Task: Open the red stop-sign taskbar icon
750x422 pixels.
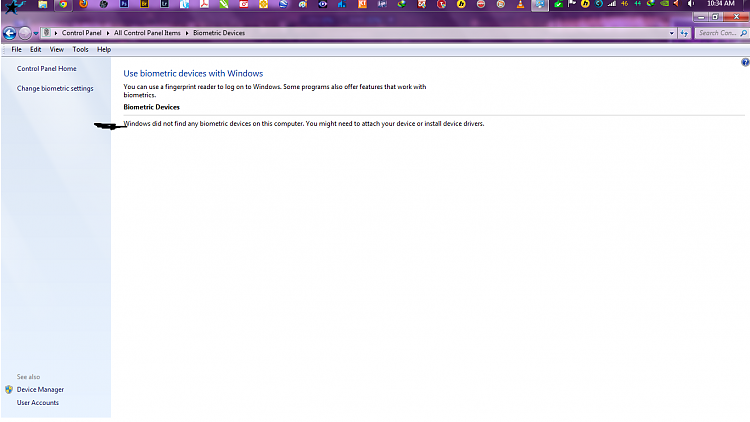Action: pyautogui.click(x=481, y=4)
